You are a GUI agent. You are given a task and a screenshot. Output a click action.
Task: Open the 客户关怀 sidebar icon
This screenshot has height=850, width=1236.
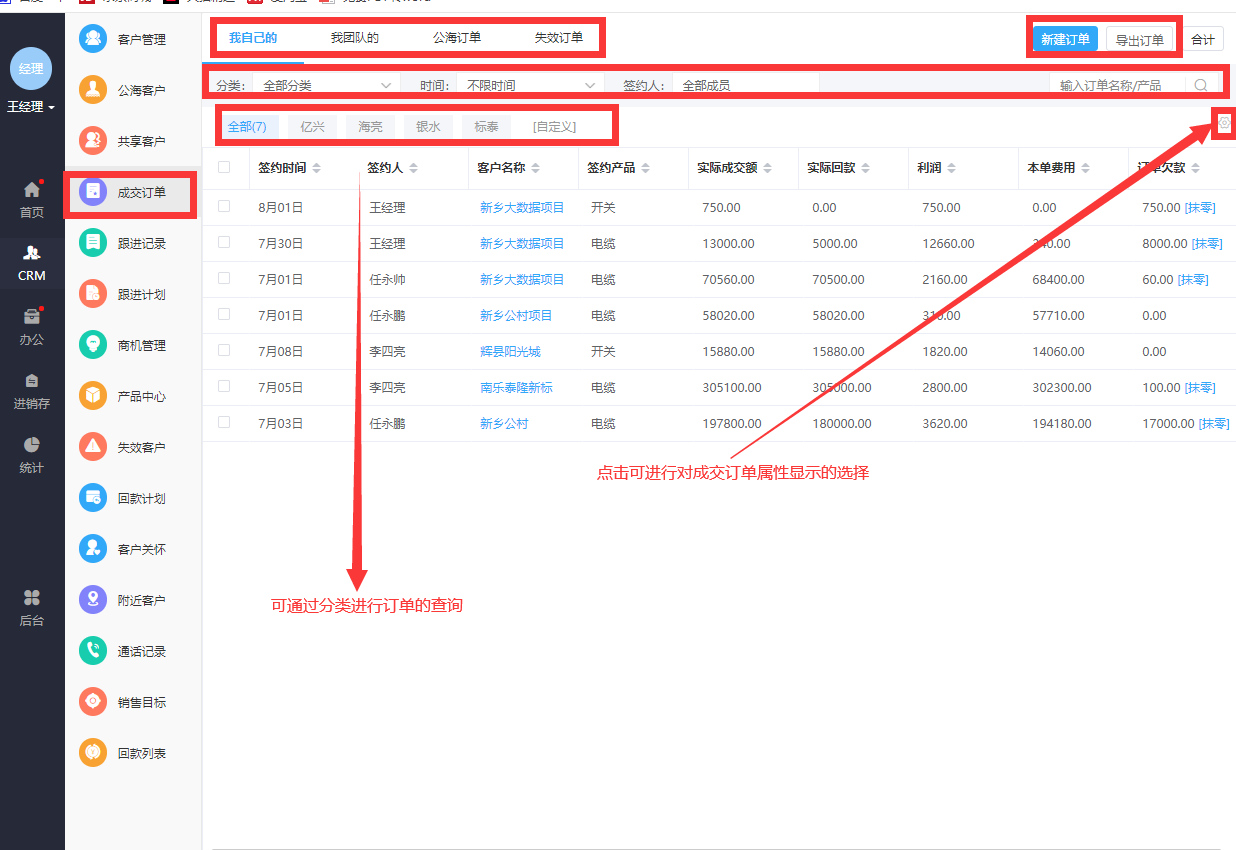pyautogui.click(x=93, y=549)
